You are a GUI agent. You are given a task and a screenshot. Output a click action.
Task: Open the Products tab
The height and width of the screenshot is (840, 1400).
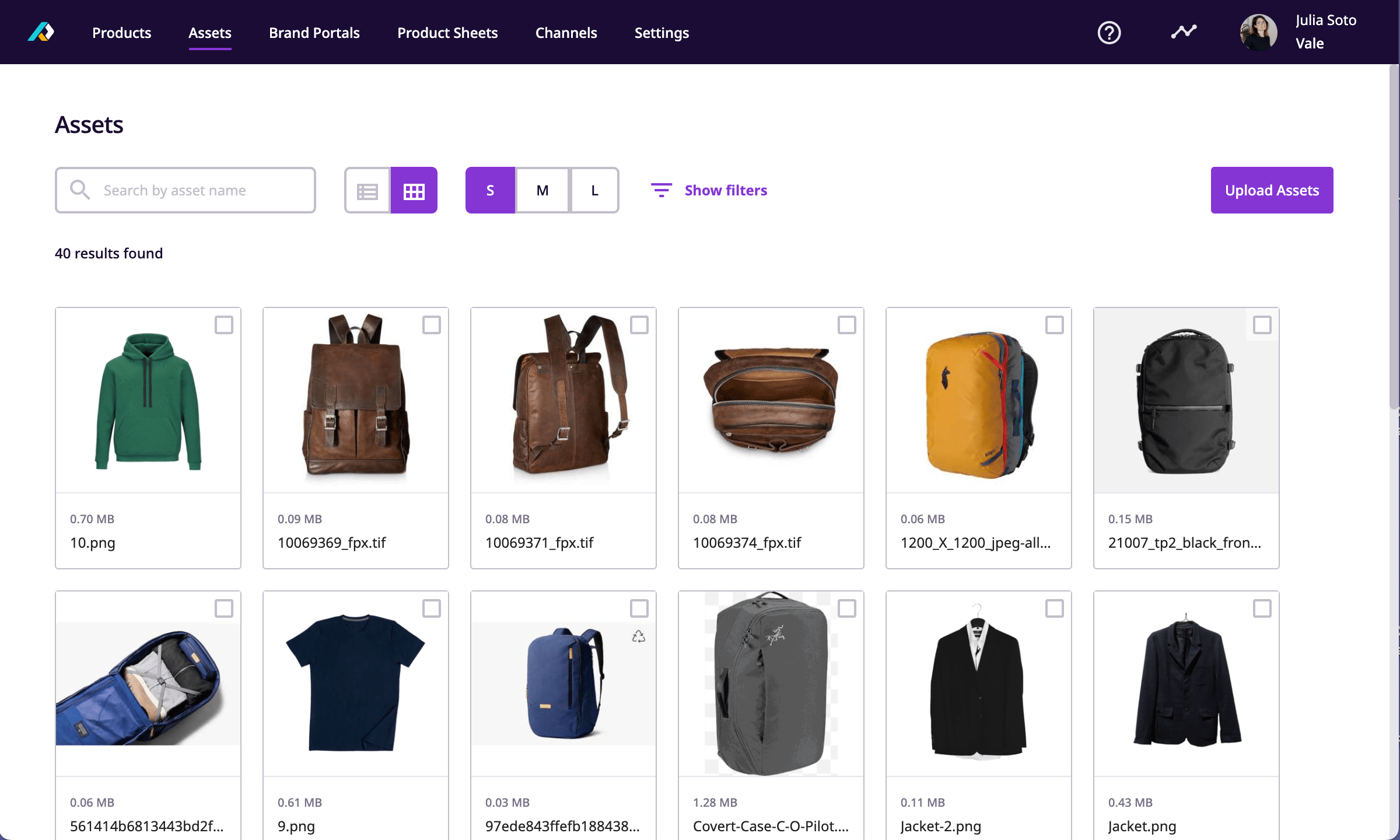[121, 33]
